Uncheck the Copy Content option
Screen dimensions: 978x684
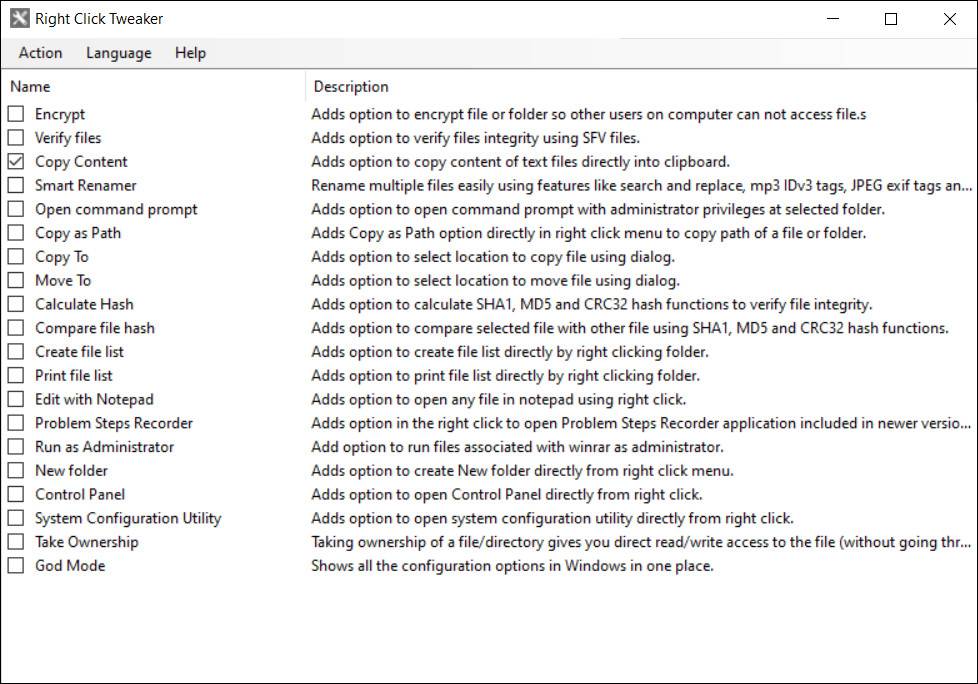(16, 162)
